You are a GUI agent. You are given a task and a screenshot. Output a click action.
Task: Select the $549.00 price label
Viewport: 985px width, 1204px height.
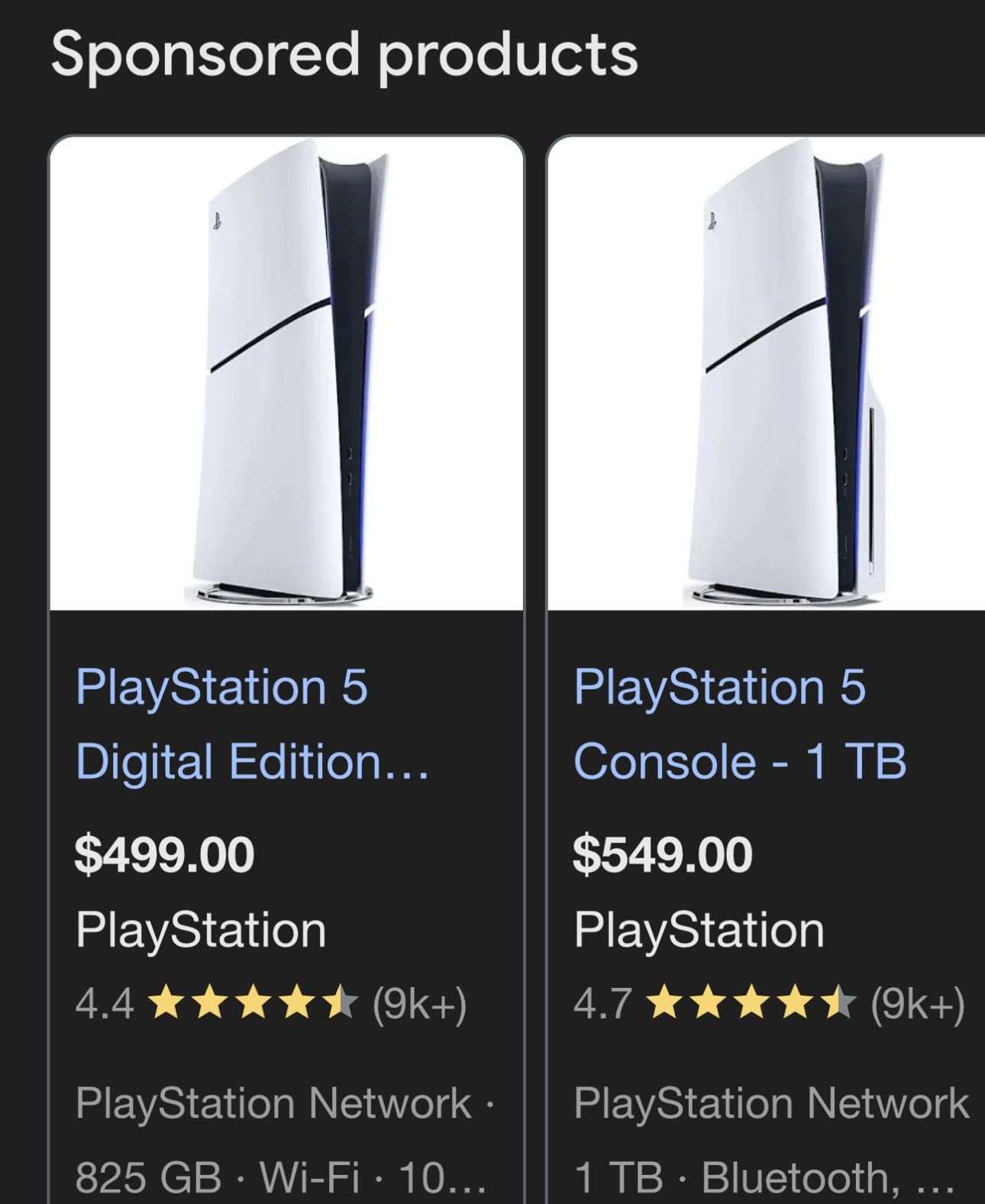pyautogui.click(x=661, y=857)
